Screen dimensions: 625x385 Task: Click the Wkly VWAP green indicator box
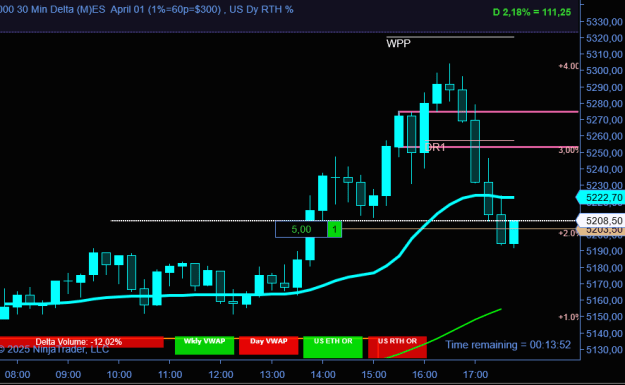pos(204,345)
